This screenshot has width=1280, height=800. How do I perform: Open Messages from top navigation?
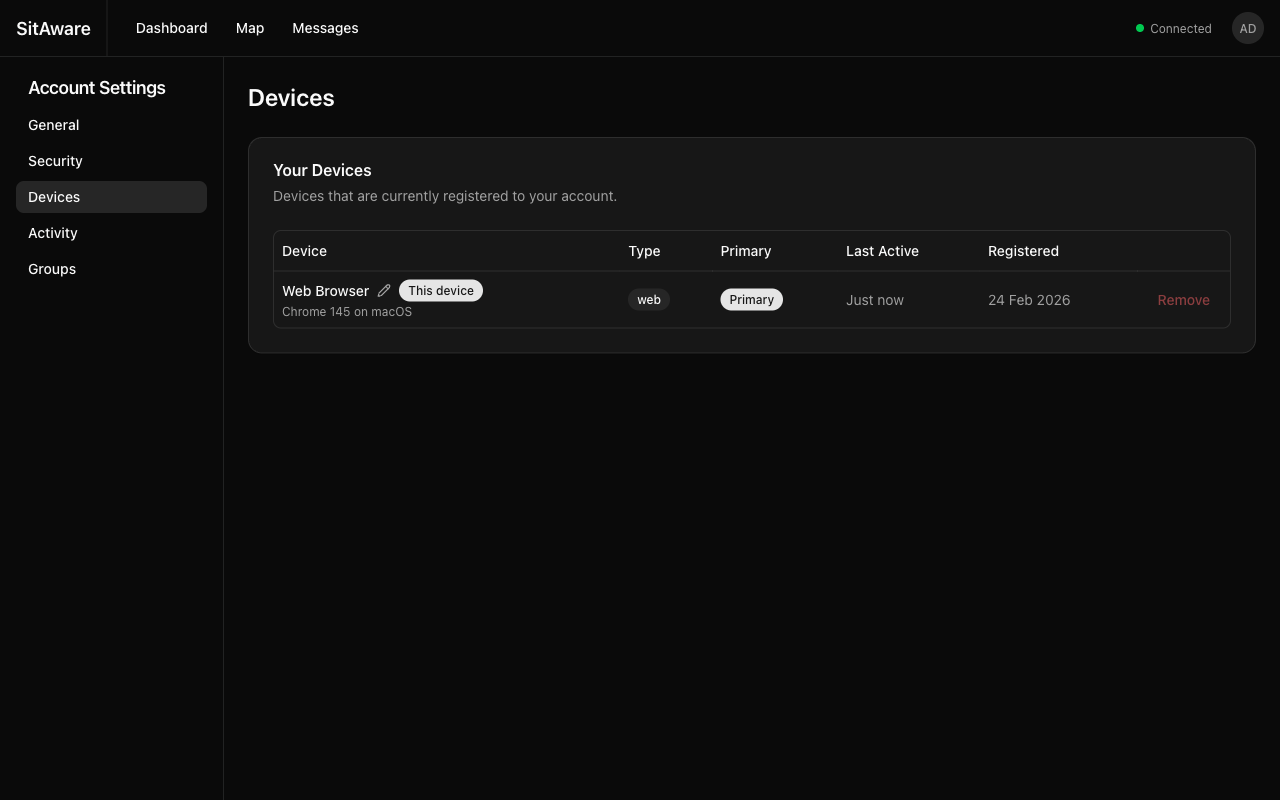click(x=325, y=28)
